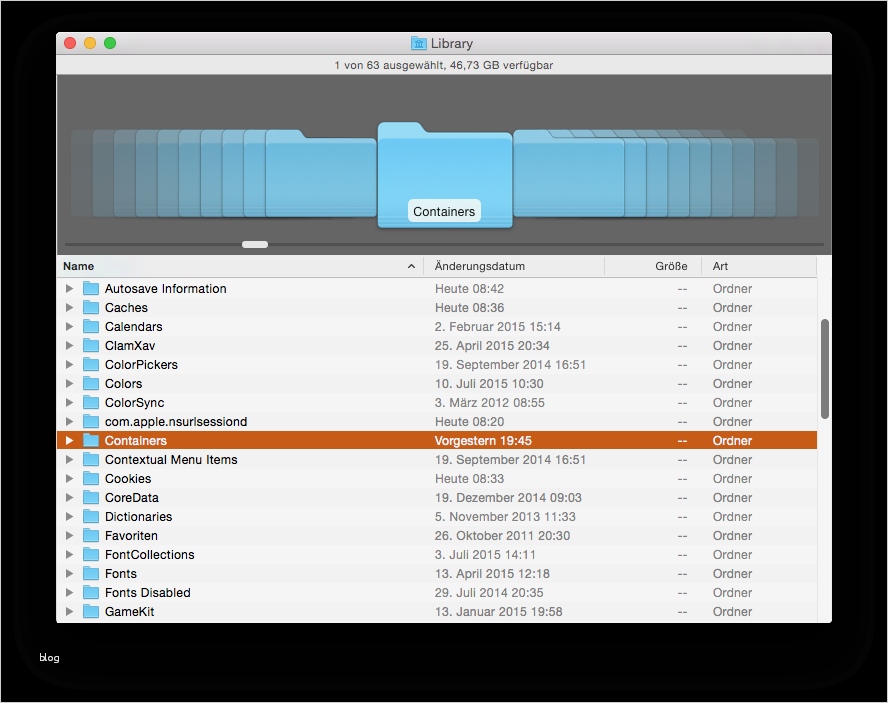Click the status text '1 von 63 ausgewählt'

[x=389, y=65]
